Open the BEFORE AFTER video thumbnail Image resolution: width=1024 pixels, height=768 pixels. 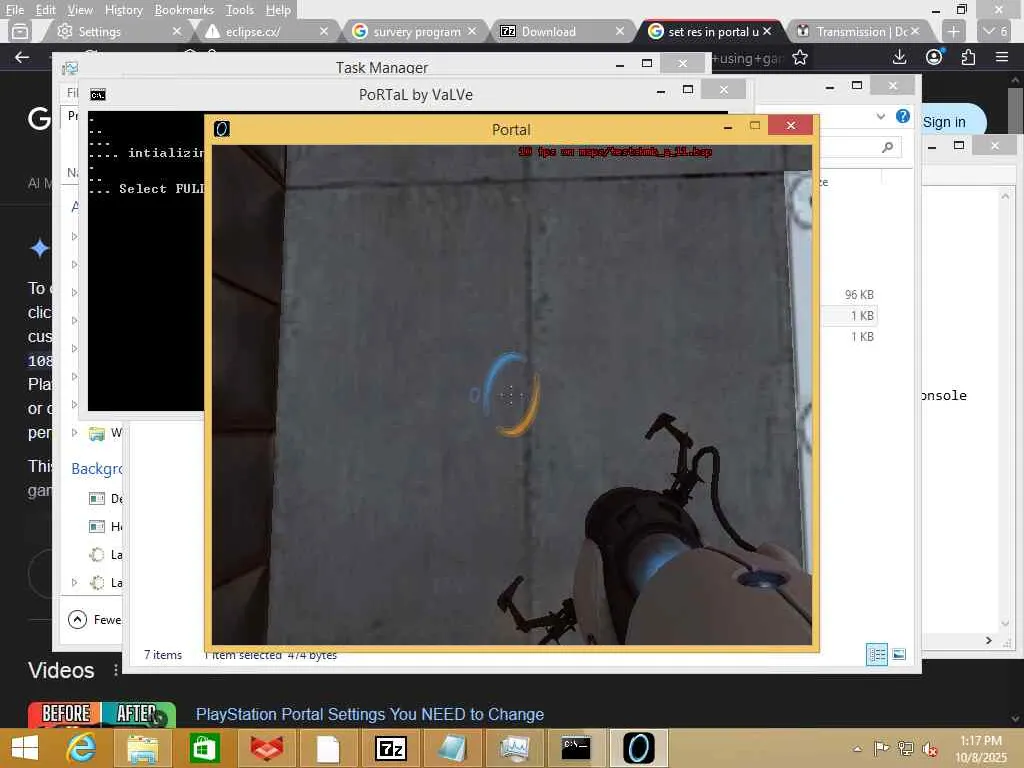[x=101, y=714]
